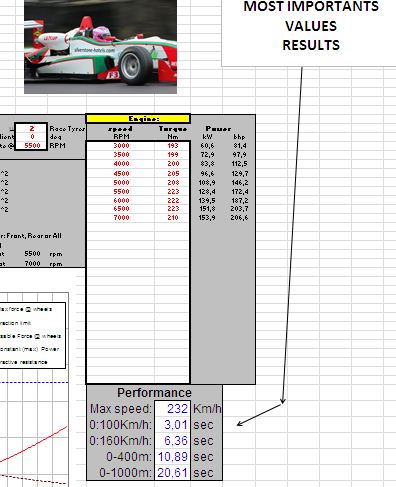This screenshot has width=396, height=487.
Task: Click the 5500 RPM speed cell
Action: (x=121, y=191)
